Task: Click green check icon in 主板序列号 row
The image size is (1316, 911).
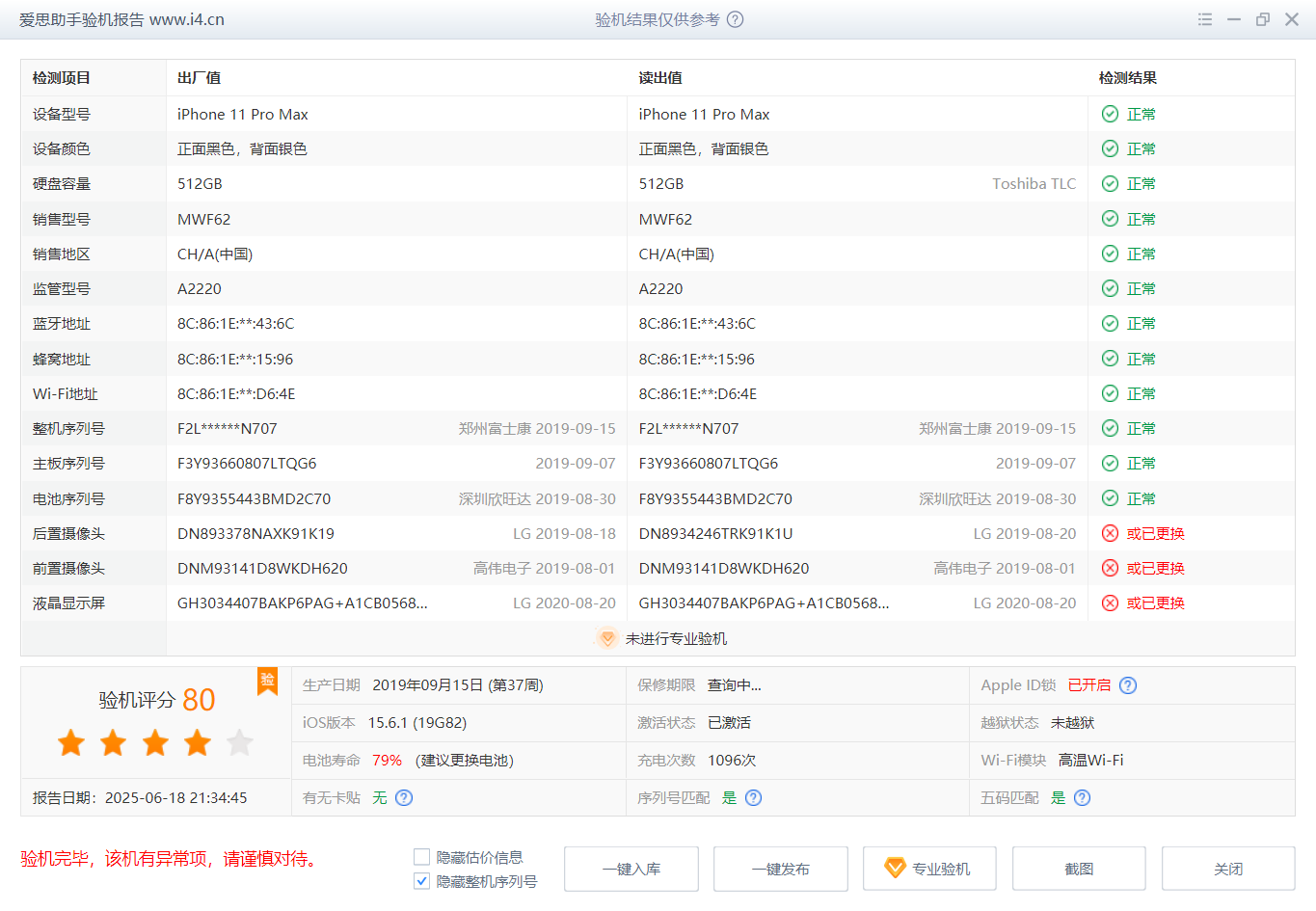Action: tap(1110, 463)
